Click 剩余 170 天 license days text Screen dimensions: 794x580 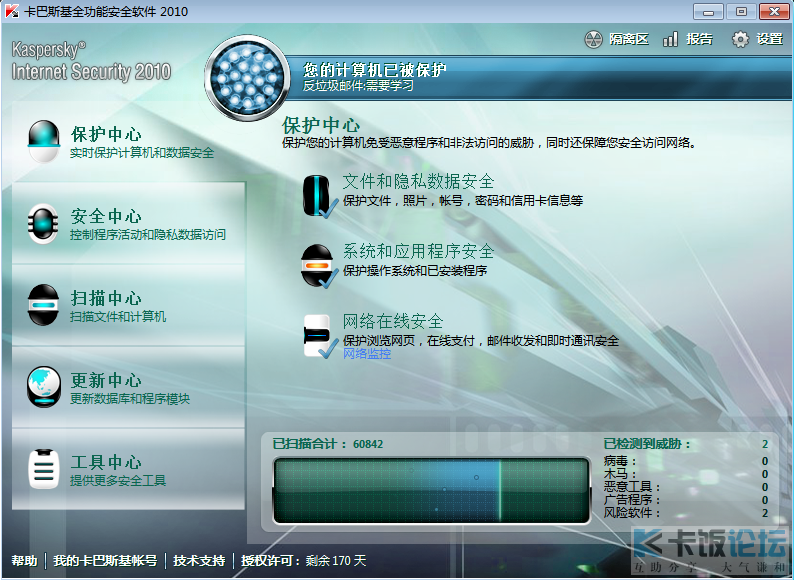[336, 561]
